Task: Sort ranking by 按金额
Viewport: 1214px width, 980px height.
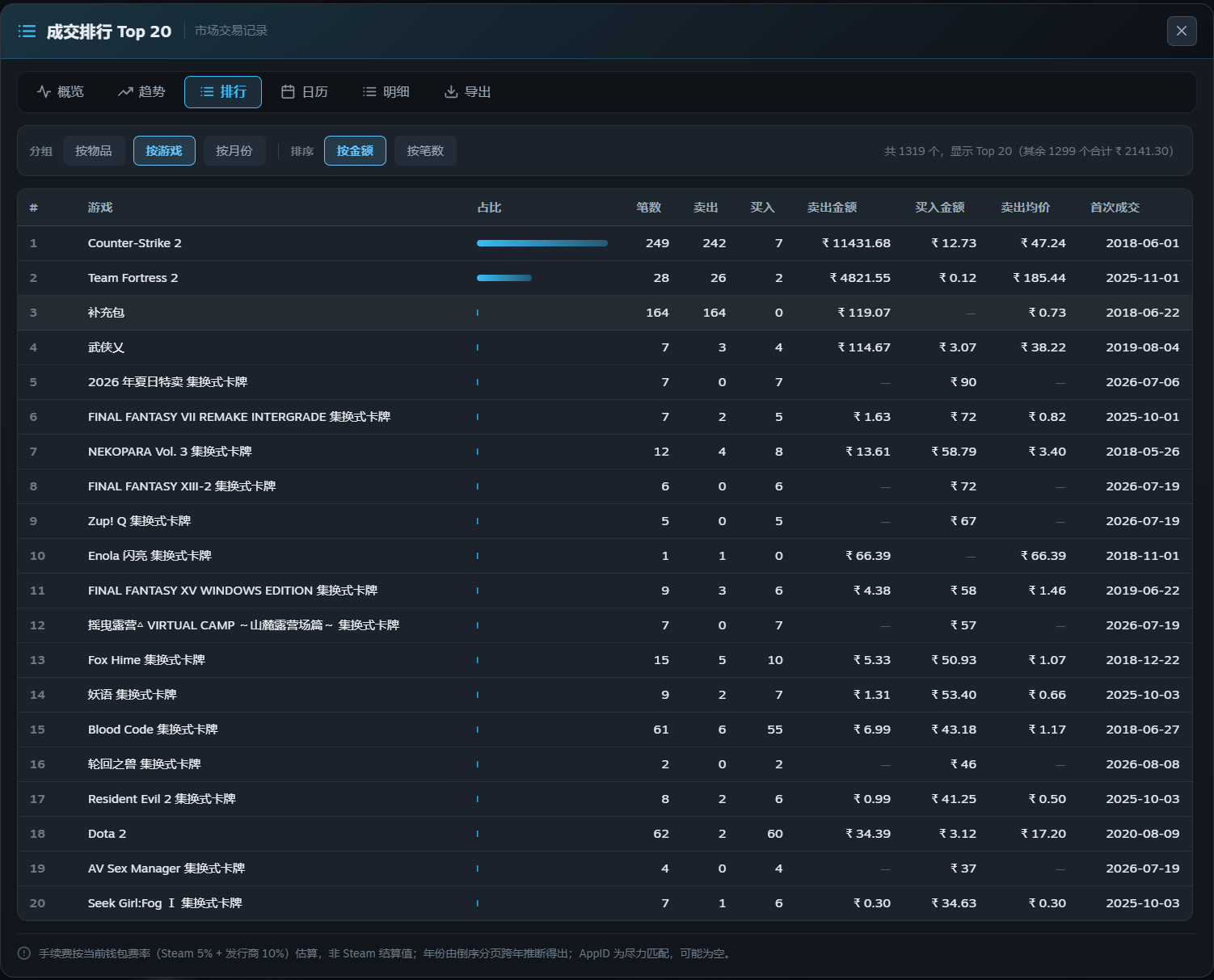Action: 355,151
